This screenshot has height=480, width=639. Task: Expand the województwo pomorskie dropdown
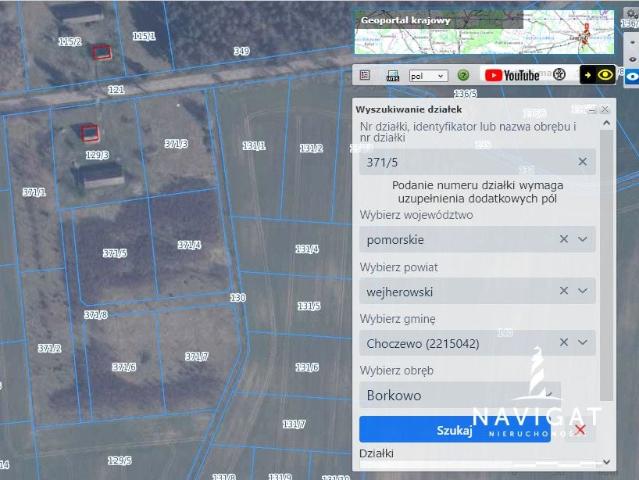pos(583,239)
